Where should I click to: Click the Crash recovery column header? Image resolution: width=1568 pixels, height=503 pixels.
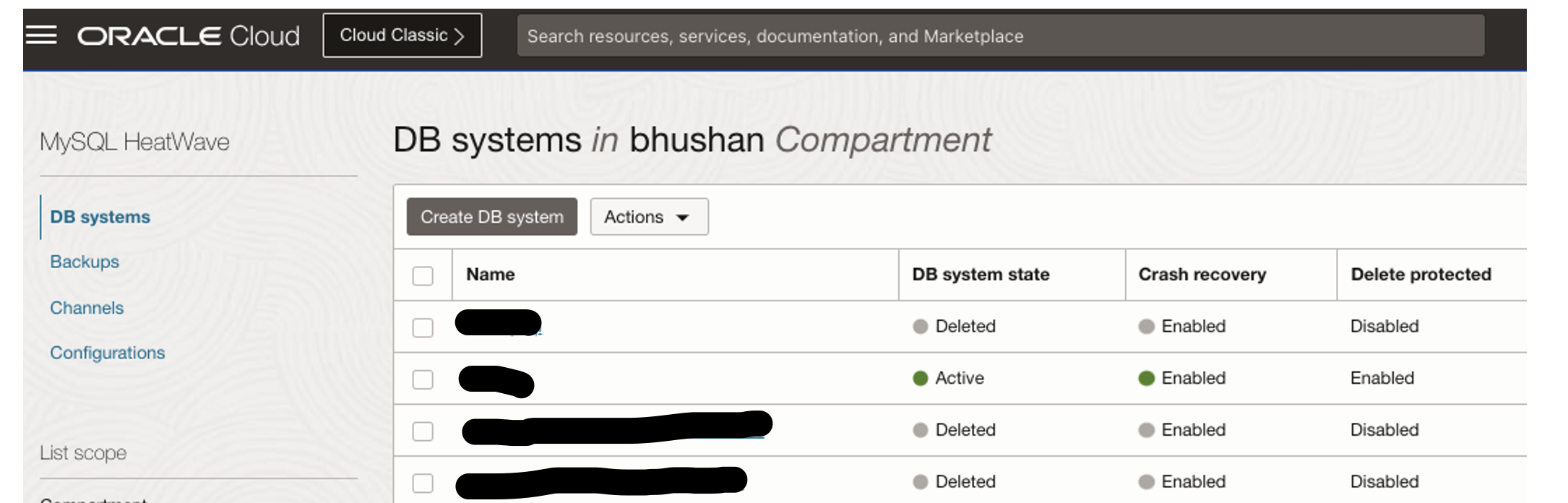pos(1202,275)
